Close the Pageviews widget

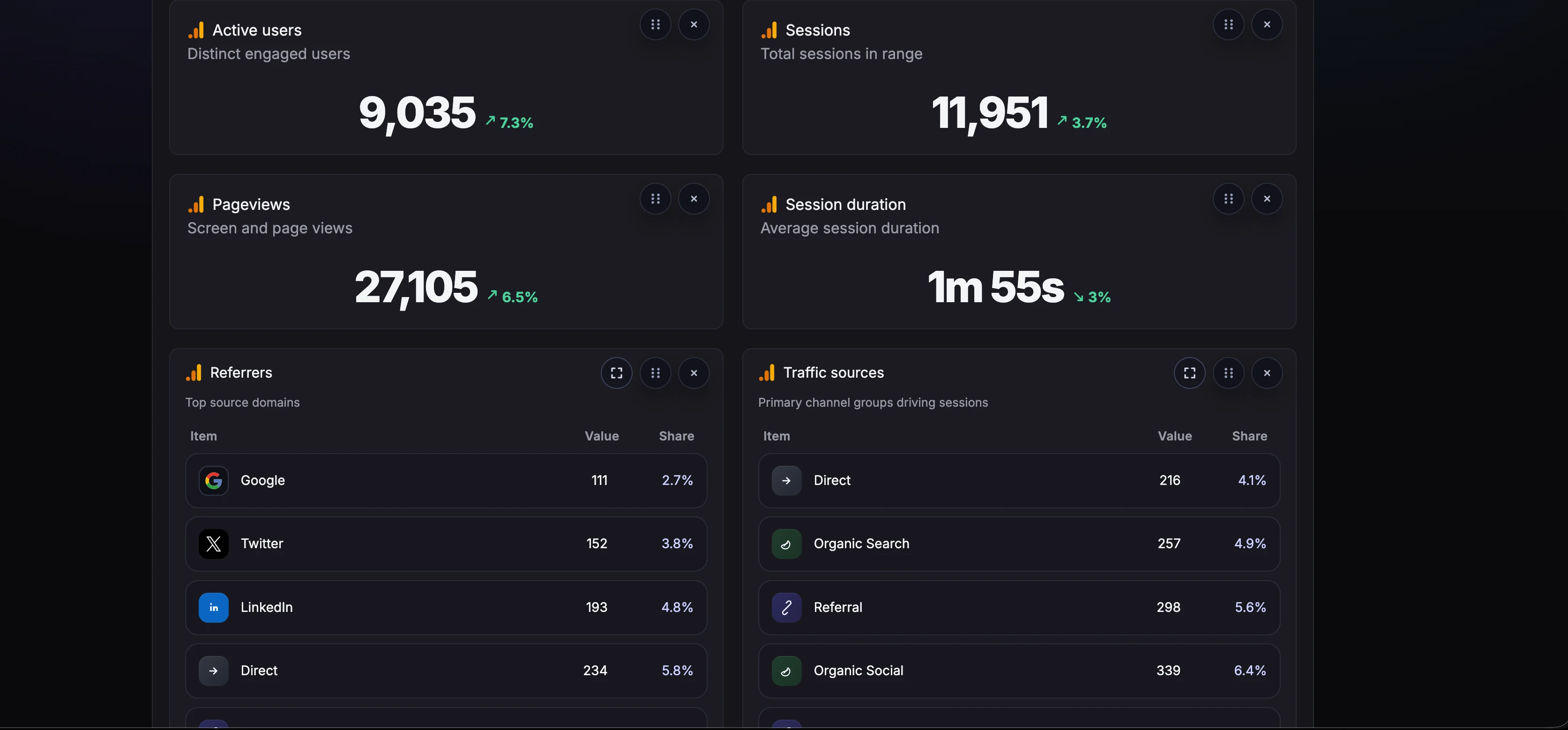click(693, 199)
